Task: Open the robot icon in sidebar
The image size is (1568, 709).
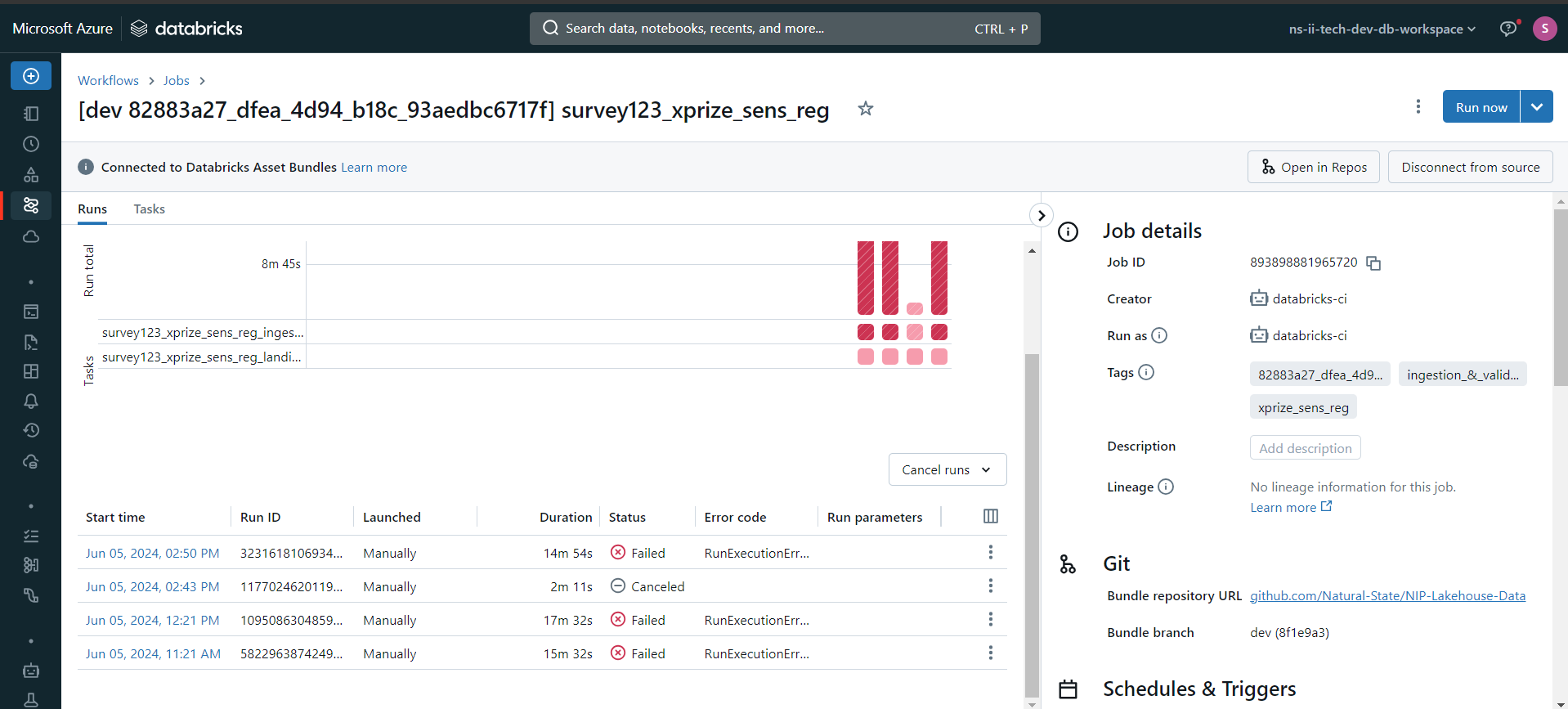Action: (31, 671)
